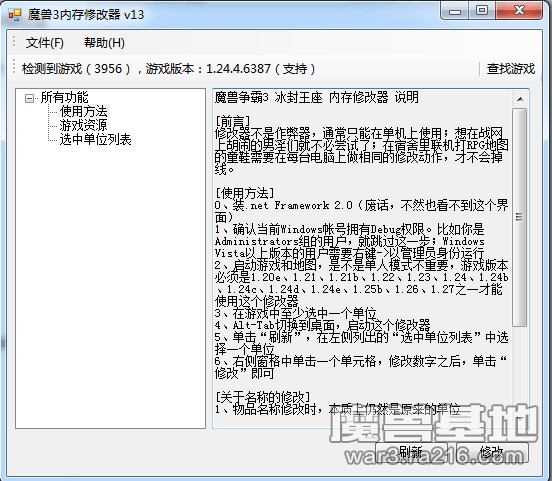Click the app icon in the title bar
This screenshot has width=552, height=481.
coord(15,14)
